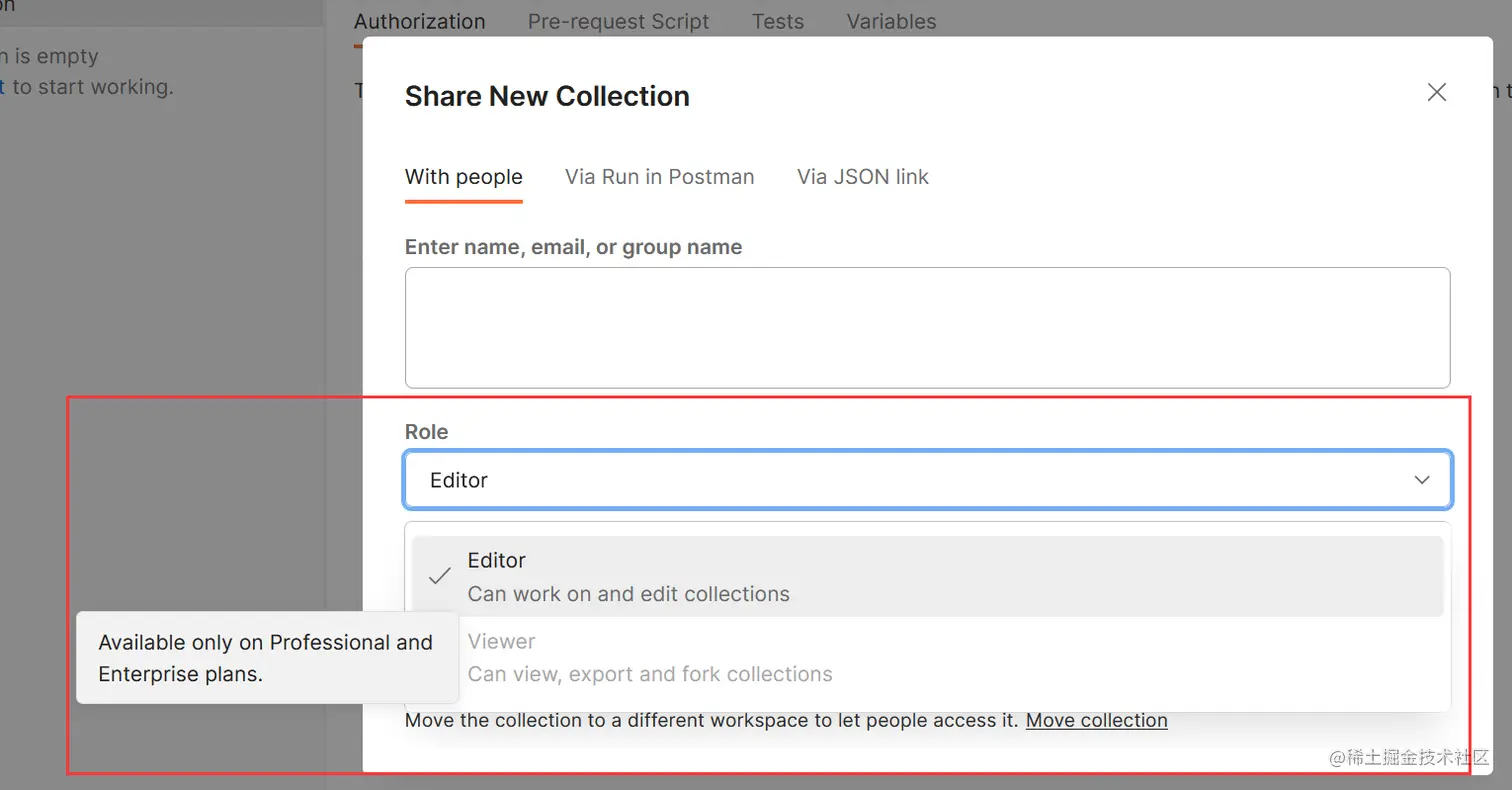Viewport: 1512px width, 790px height.
Task: Collapse the Role dropdown showing Editor
Action: (927, 480)
